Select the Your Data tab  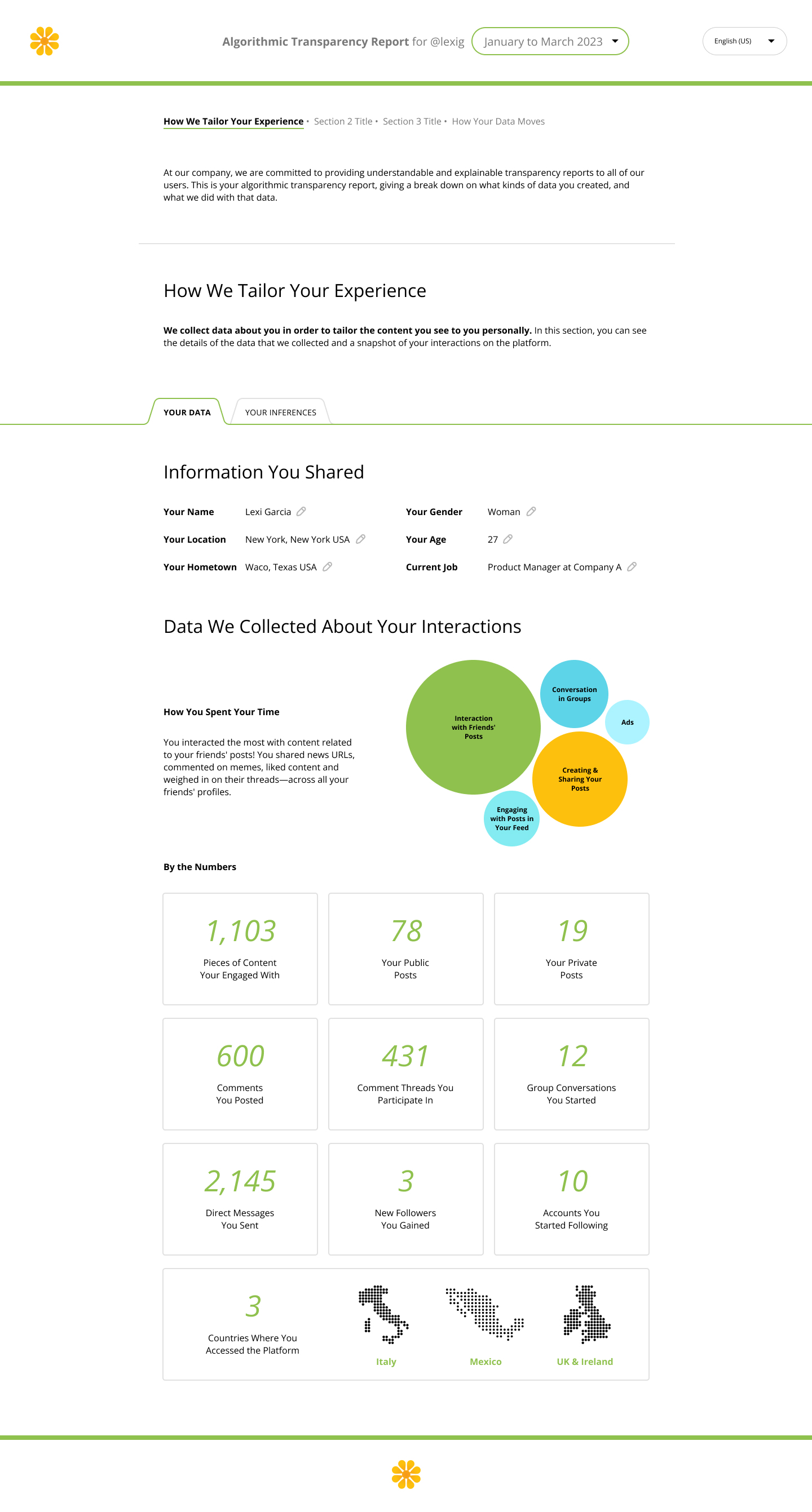(187, 413)
